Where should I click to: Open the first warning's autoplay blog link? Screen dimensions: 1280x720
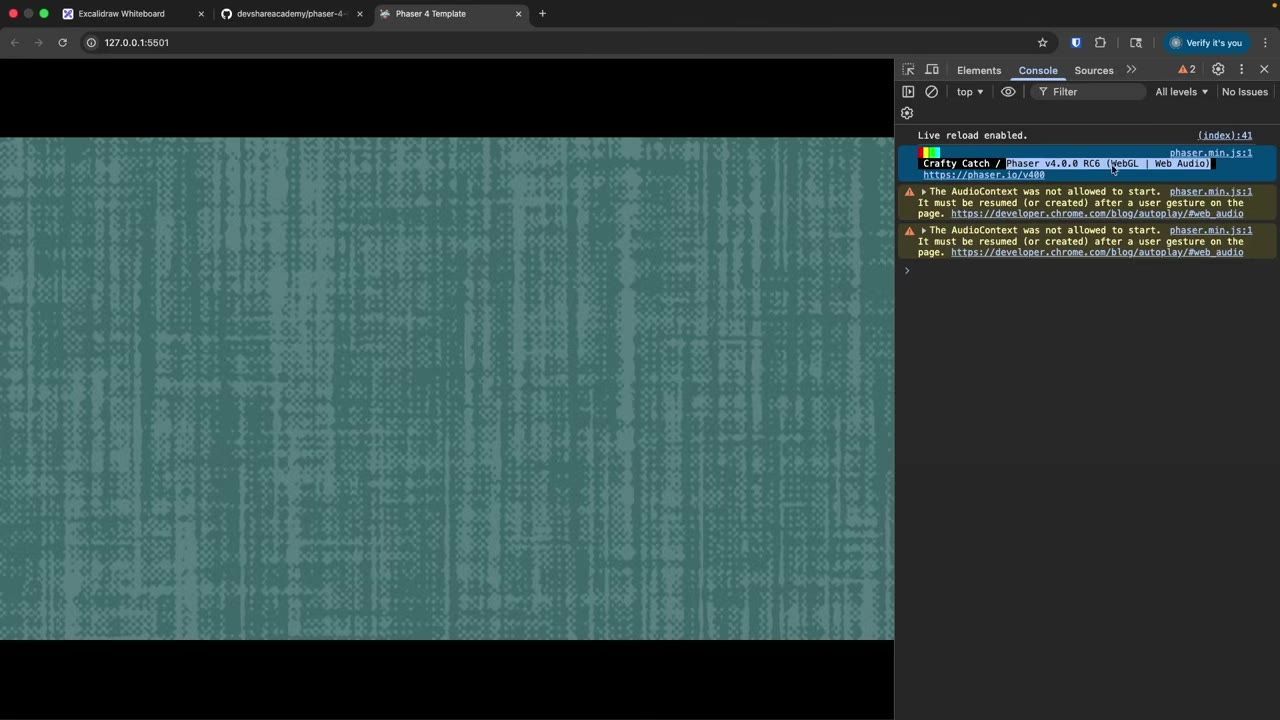pos(1097,214)
